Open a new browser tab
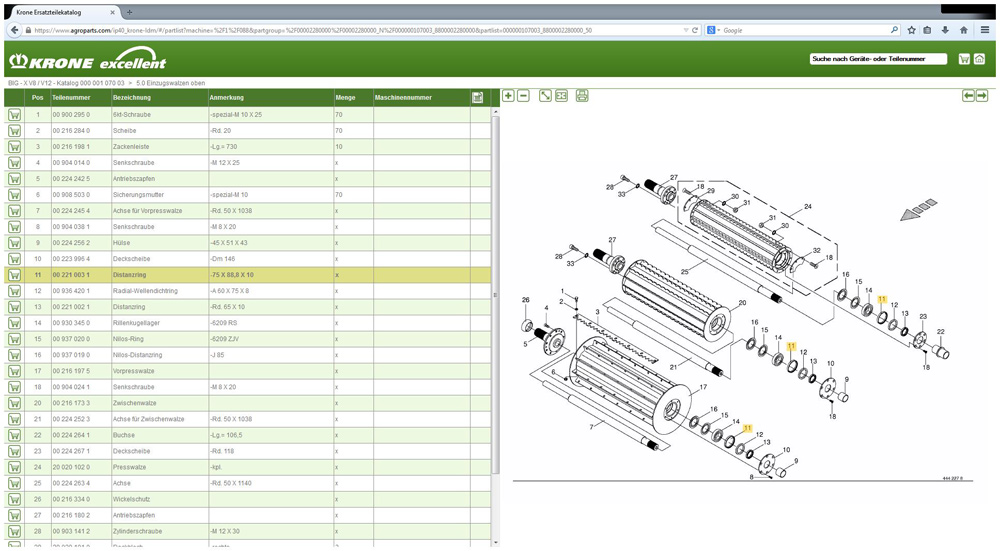This screenshot has width=1000, height=551. [128, 11]
